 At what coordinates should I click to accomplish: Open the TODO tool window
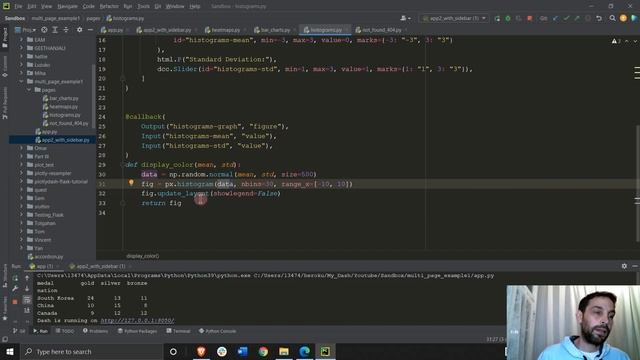point(65,331)
